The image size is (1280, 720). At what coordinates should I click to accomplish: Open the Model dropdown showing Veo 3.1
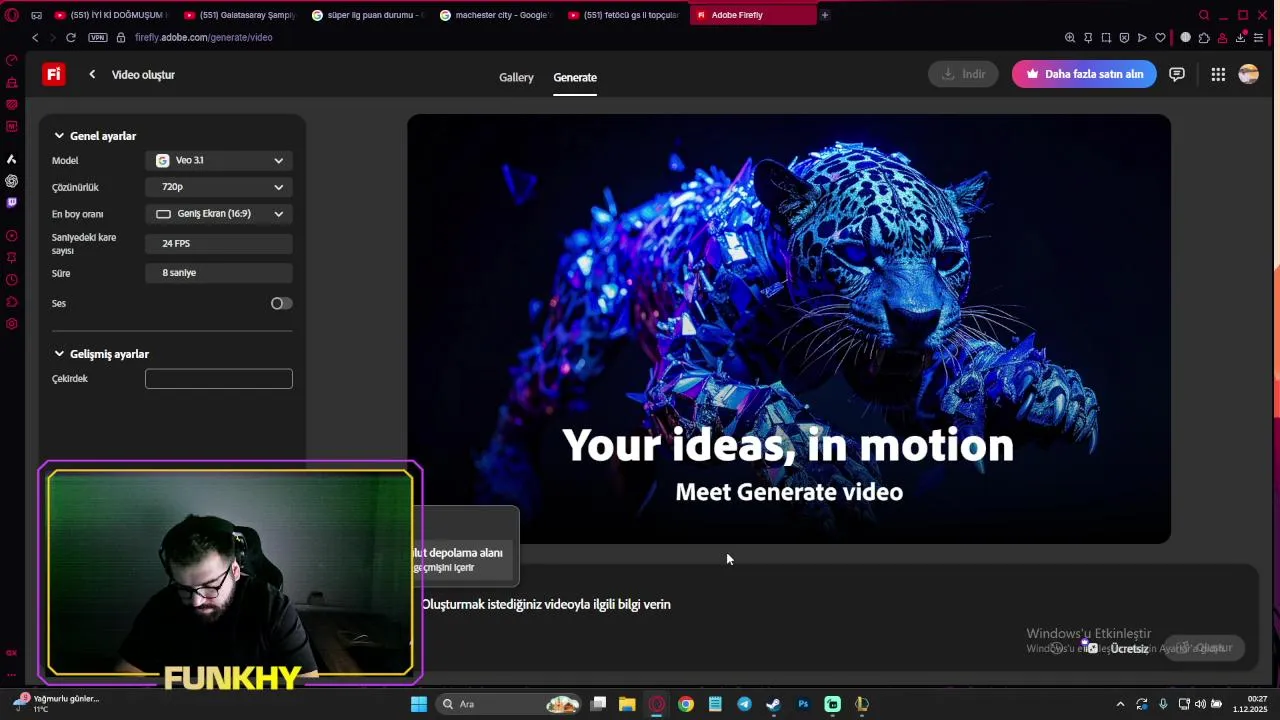tap(219, 160)
